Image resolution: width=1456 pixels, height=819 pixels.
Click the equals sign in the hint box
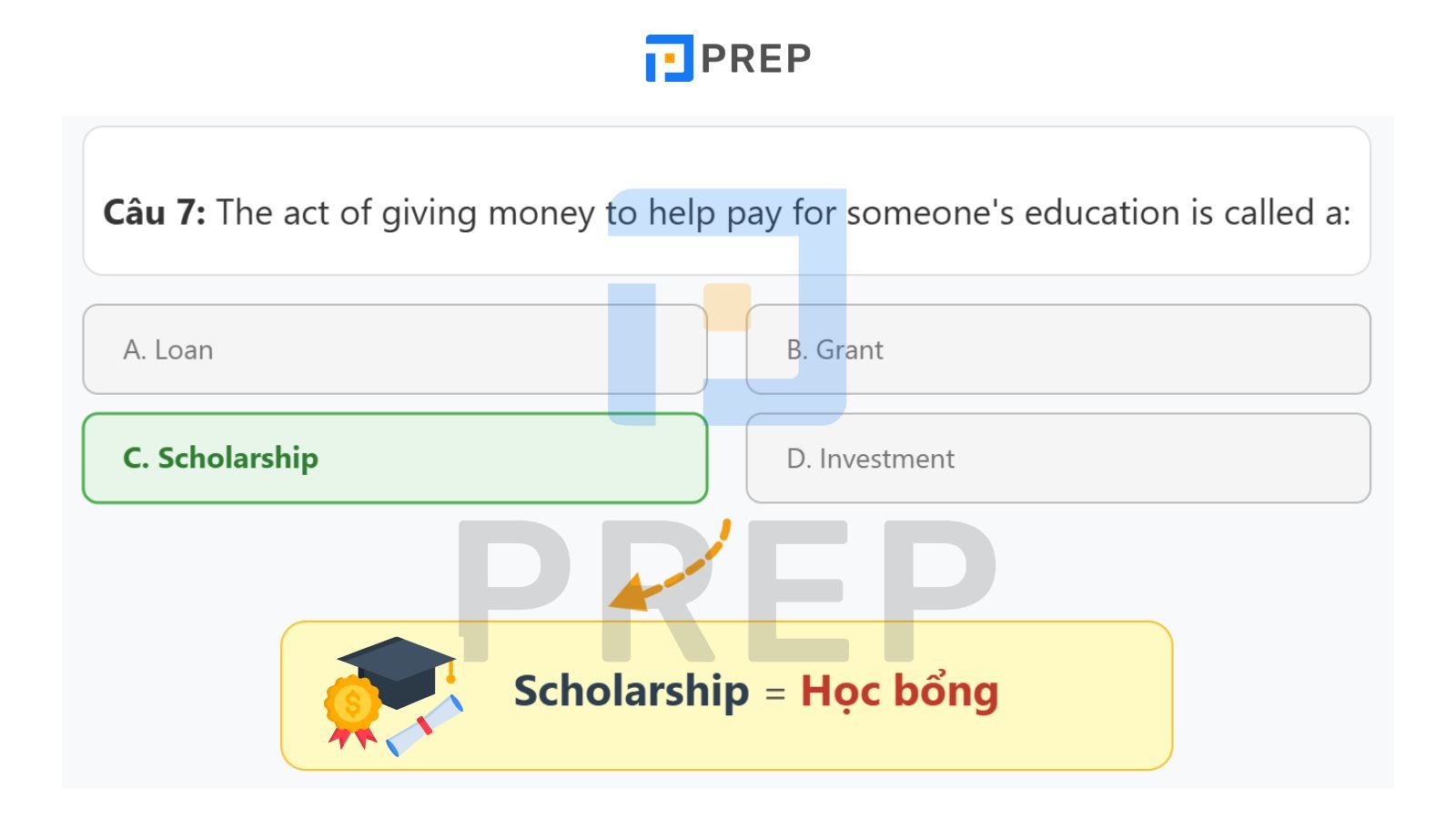(x=774, y=693)
